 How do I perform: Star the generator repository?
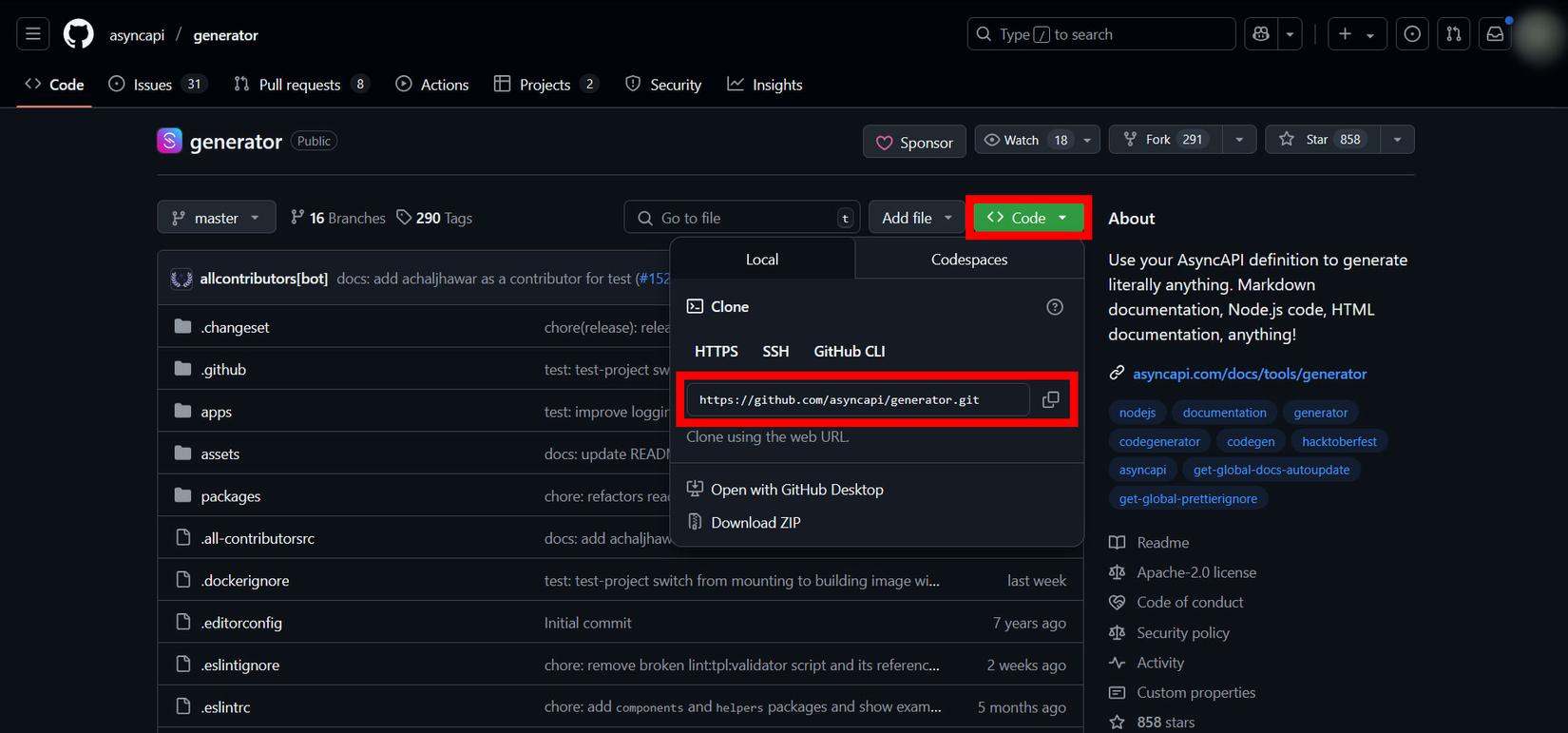click(1323, 140)
